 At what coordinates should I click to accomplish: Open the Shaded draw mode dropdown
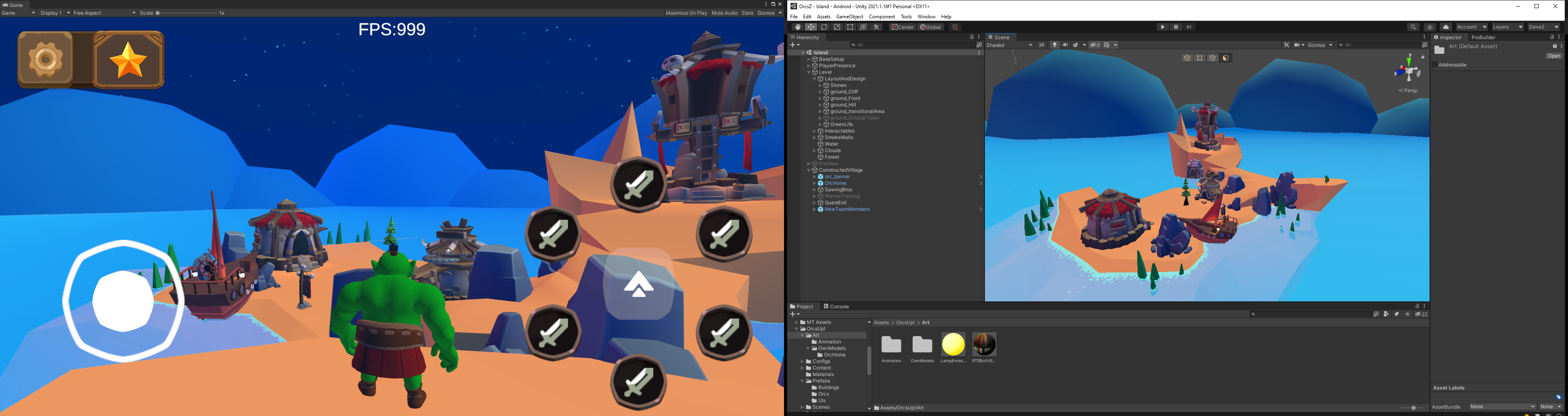click(1009, 45)
